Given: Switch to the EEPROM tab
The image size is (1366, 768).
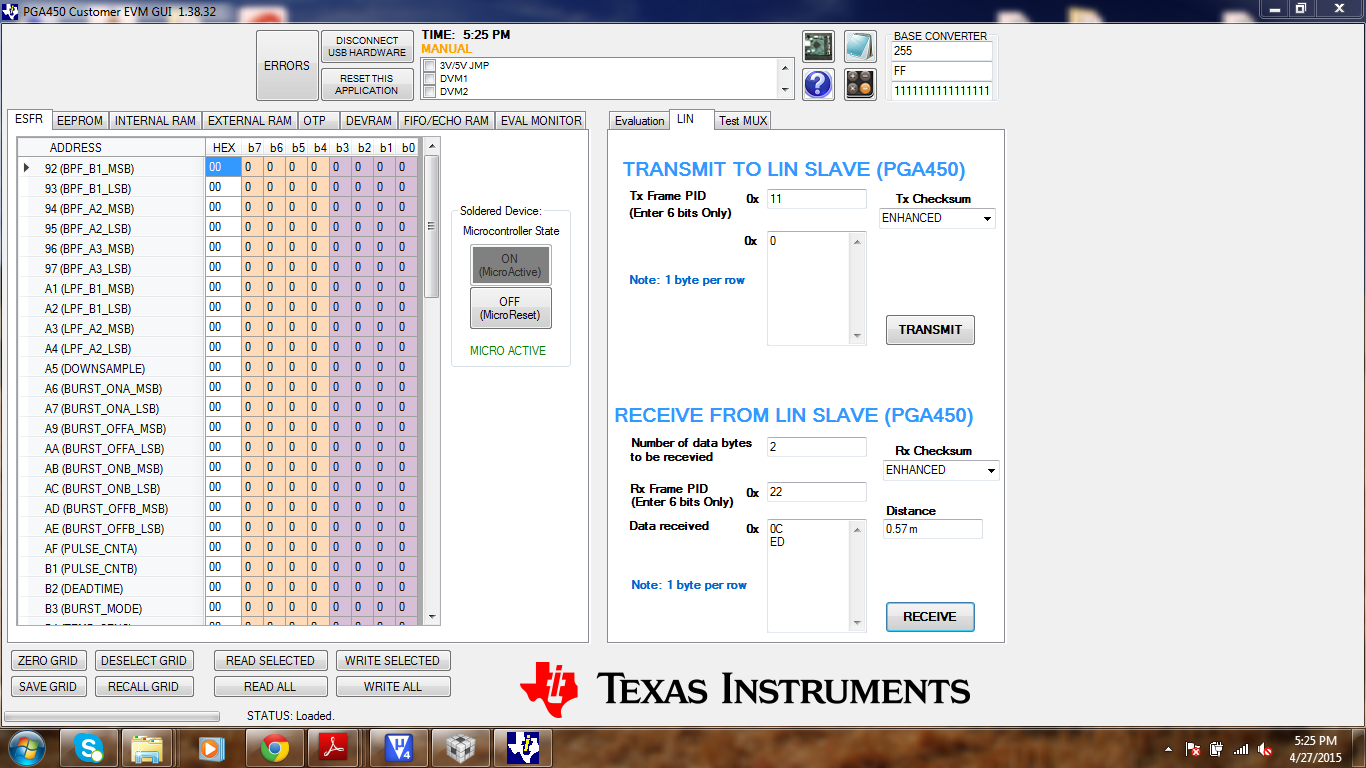Looking at the screenshot, I should (x=79, y=121).
